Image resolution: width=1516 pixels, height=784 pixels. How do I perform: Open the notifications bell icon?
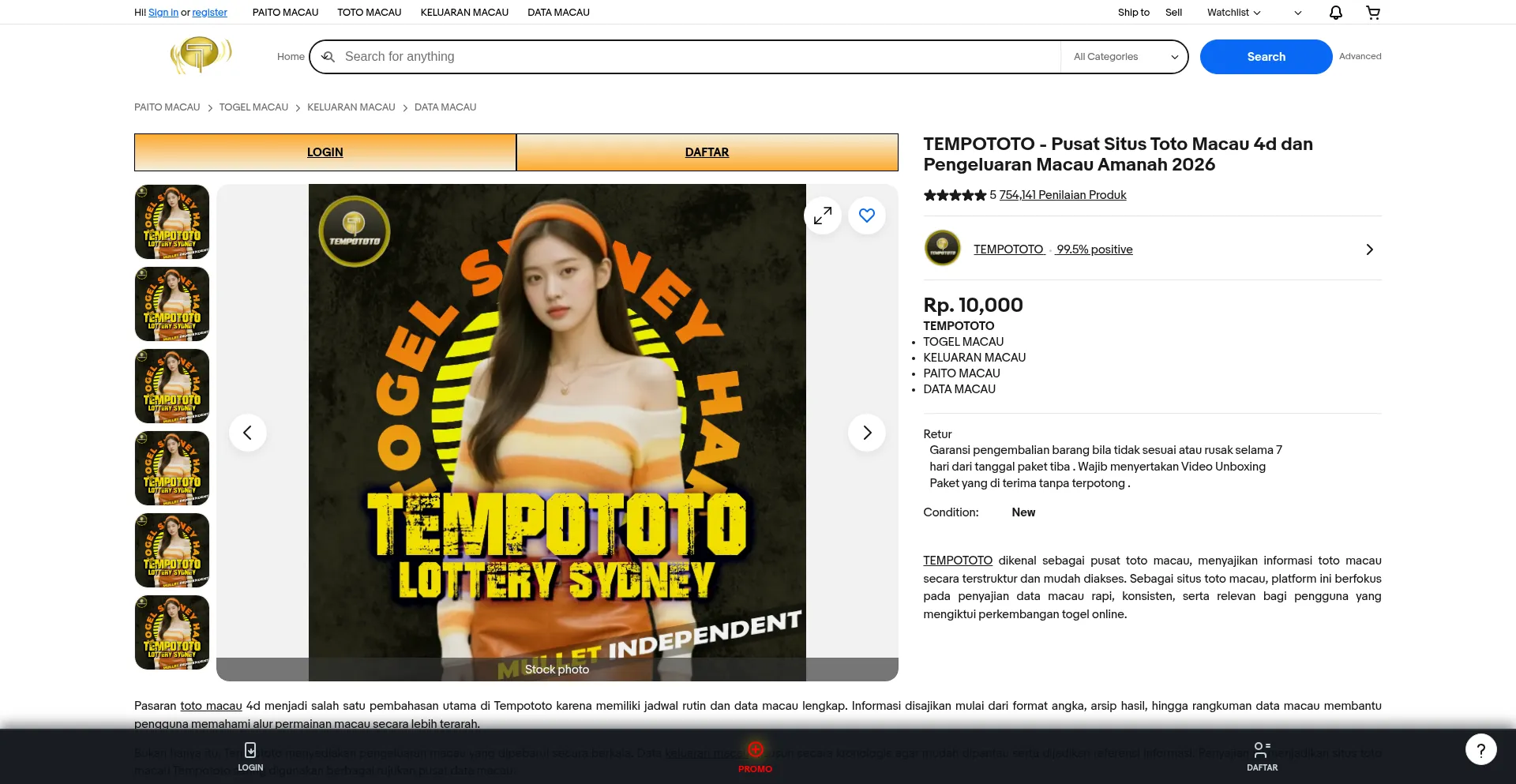tap(1336, 13)
